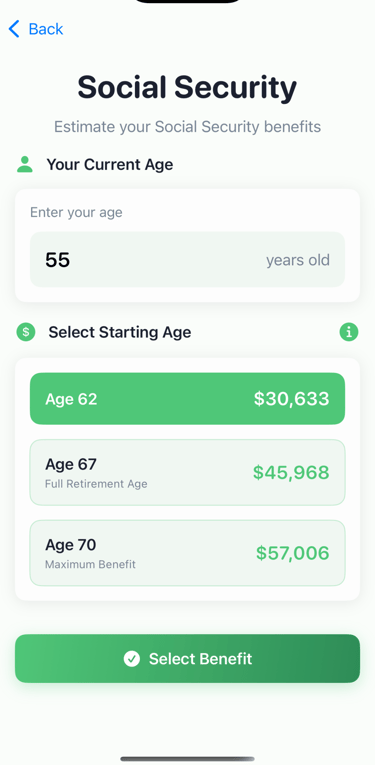Click the Social Security page title
Image resolution: width=375 pixels, height=765 pixels.
[187, 87]
